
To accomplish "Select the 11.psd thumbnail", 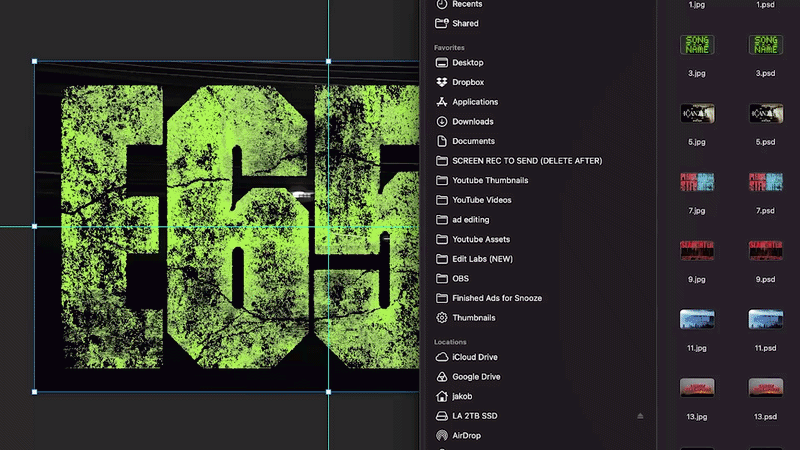I will [x=765, y=319].
